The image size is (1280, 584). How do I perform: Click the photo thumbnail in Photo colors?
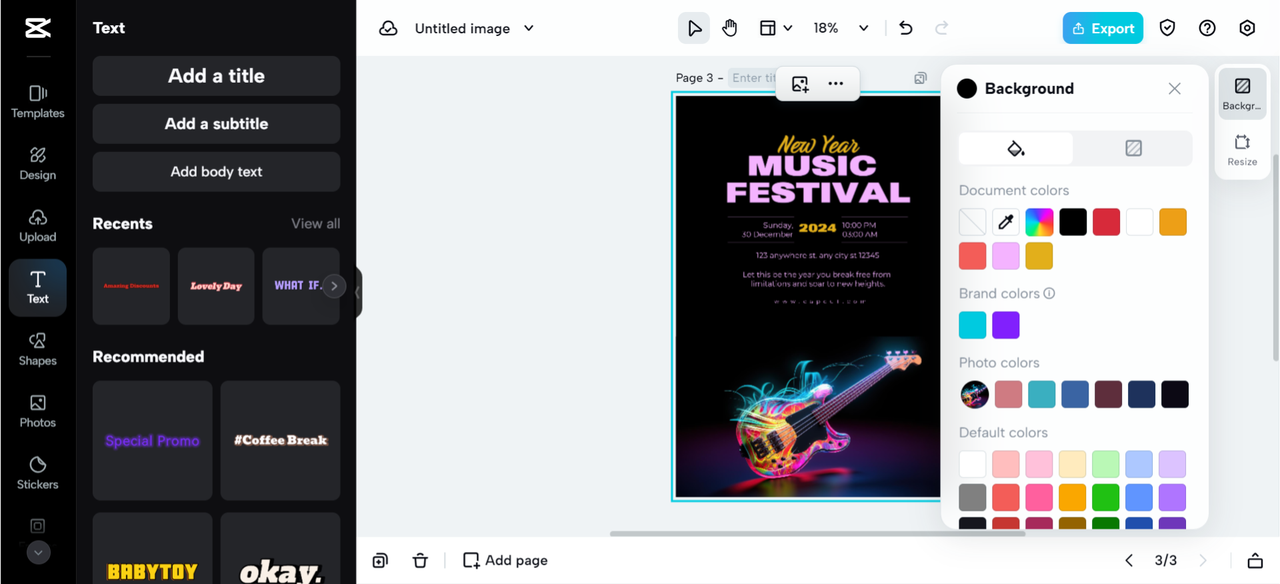(x=974, y=394)
